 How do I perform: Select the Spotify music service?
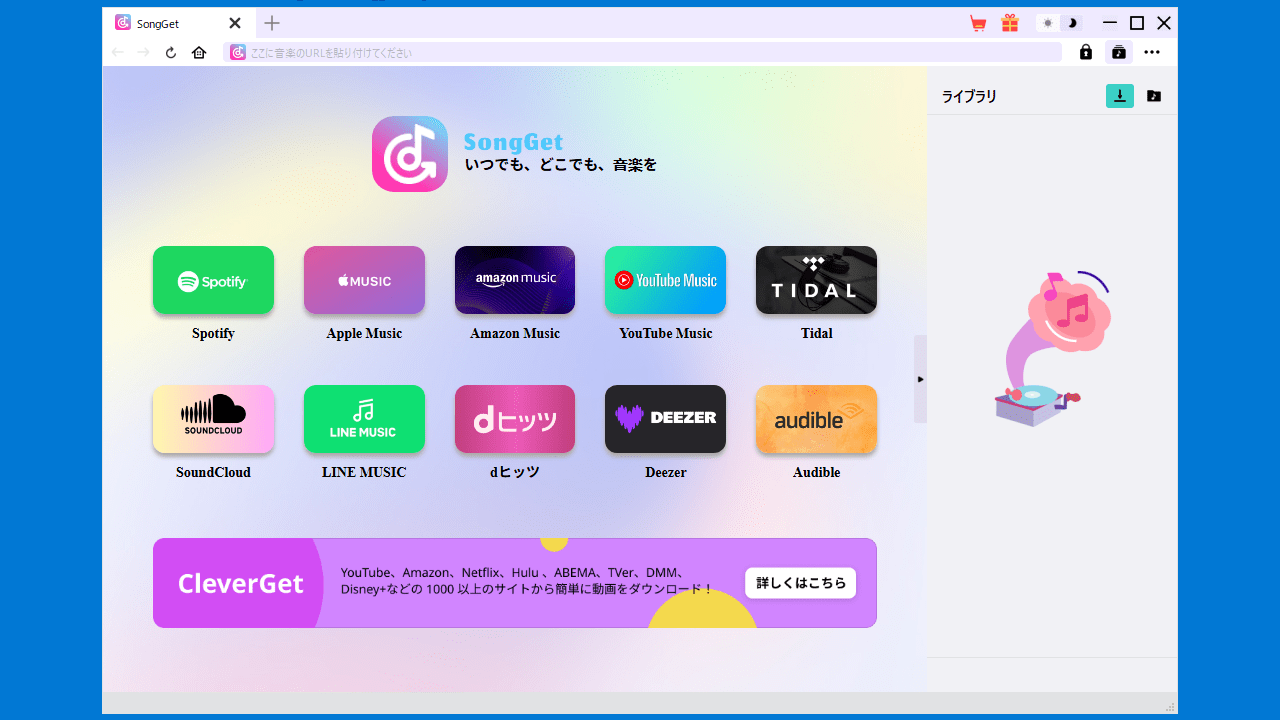click(213, 280)
